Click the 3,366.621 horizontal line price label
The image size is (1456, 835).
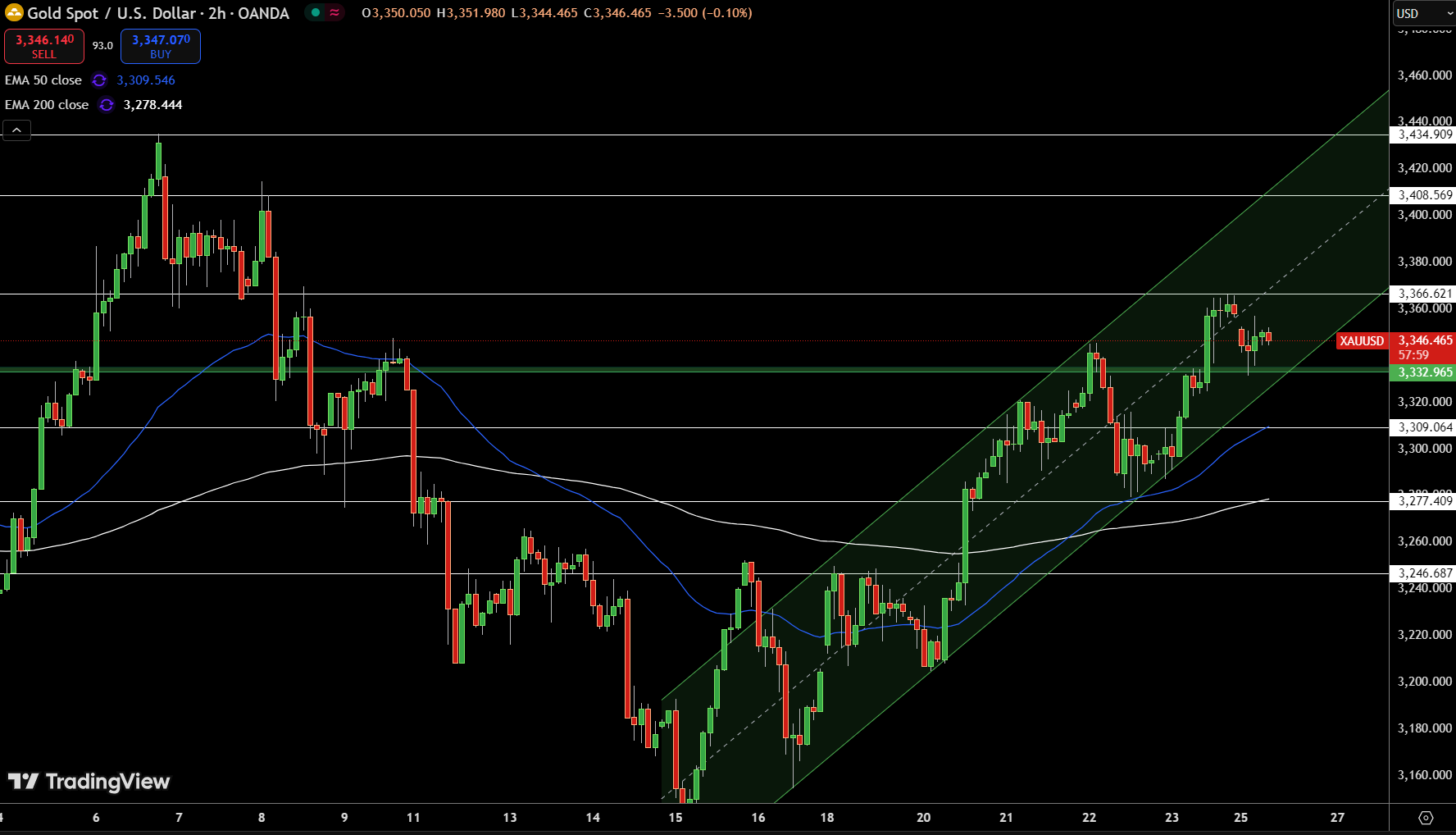tap(1423, 294)
